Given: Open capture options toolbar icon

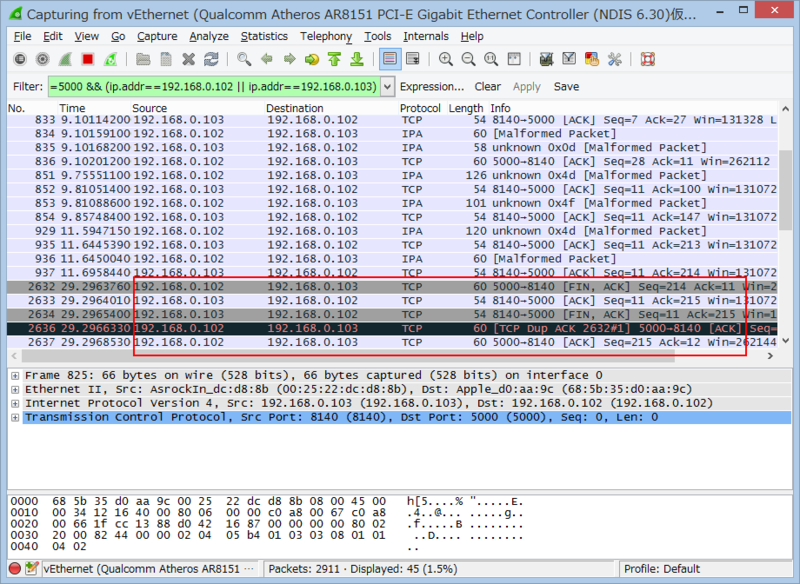Looking at the screenshot, I should pos(42,59).
